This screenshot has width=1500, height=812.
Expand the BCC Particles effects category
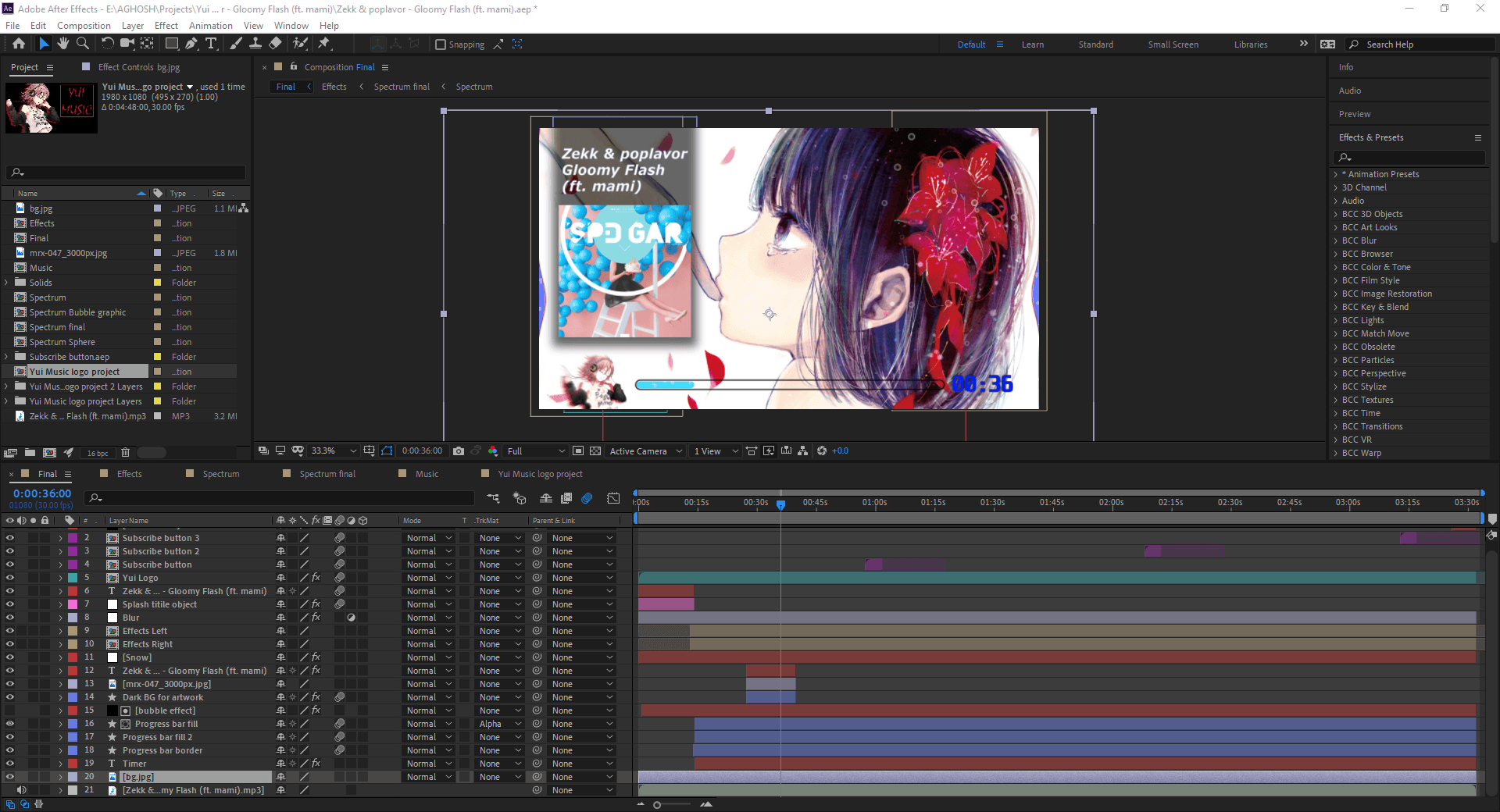click(1336, 360)
